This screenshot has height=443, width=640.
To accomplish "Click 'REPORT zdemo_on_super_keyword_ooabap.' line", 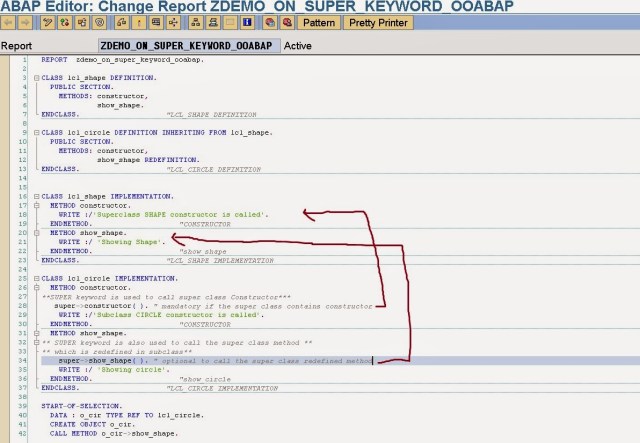I will (122, 60).
